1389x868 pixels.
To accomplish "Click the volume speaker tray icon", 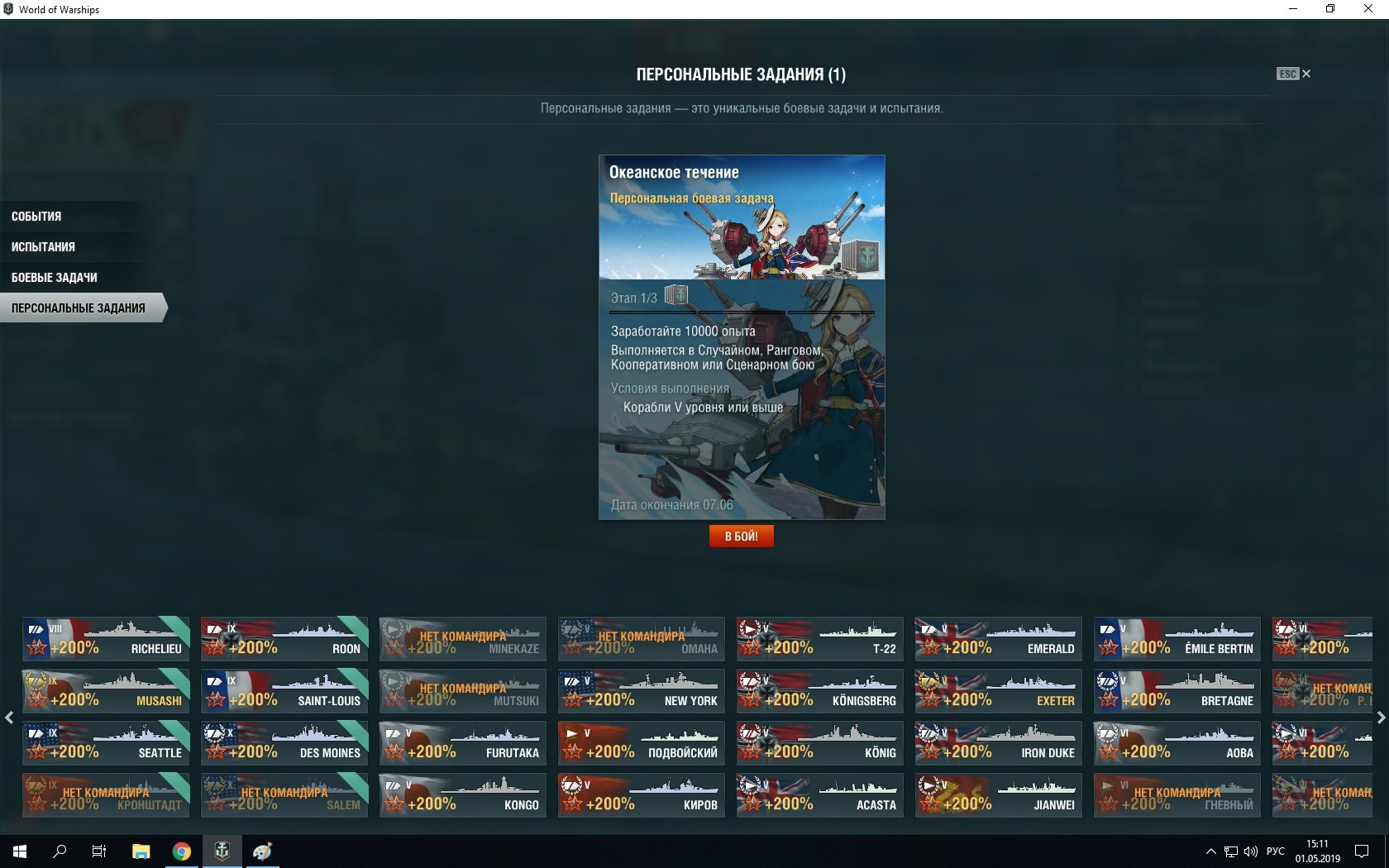I will 1250,851.
